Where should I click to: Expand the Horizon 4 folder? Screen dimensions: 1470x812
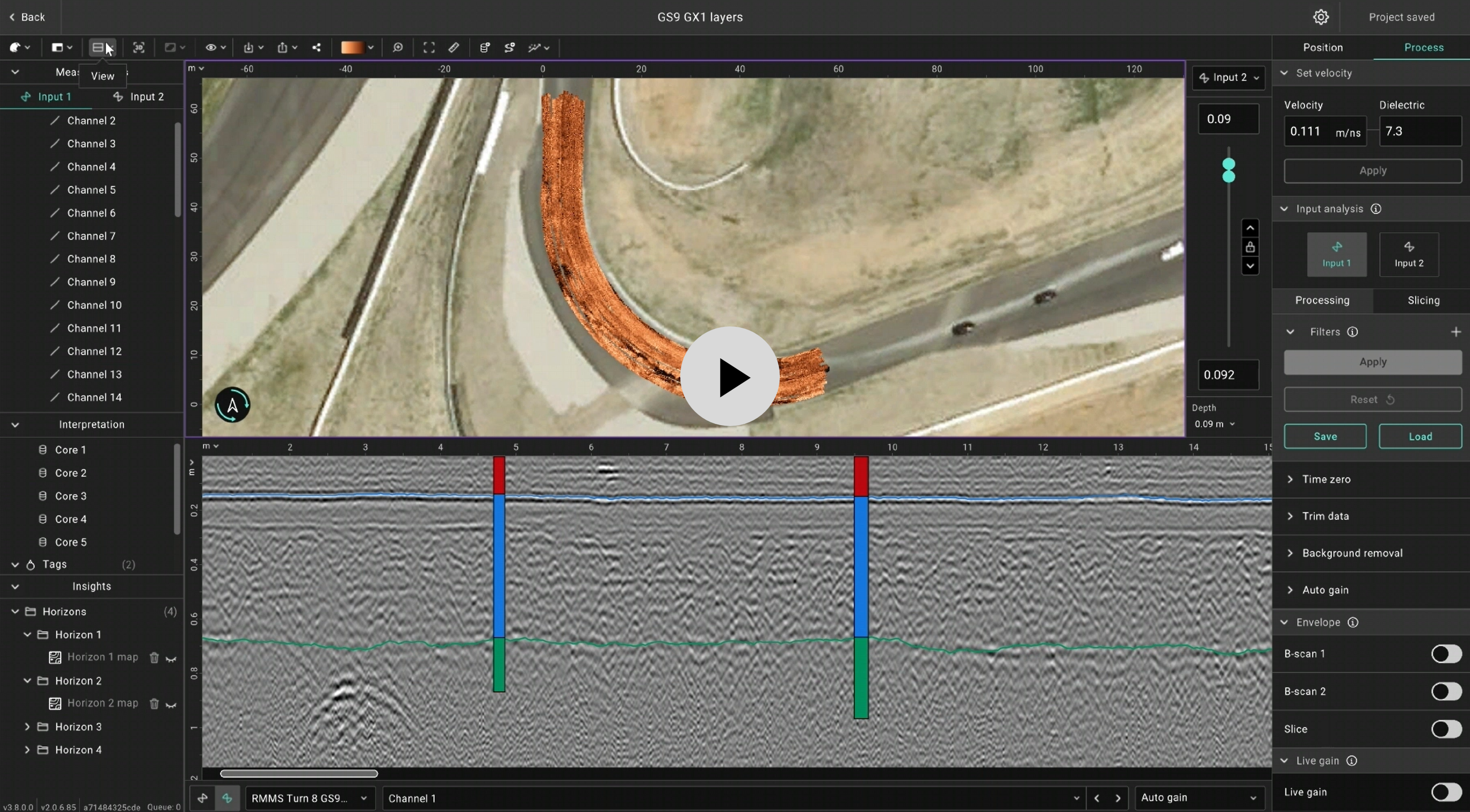[x=27, y=750]
